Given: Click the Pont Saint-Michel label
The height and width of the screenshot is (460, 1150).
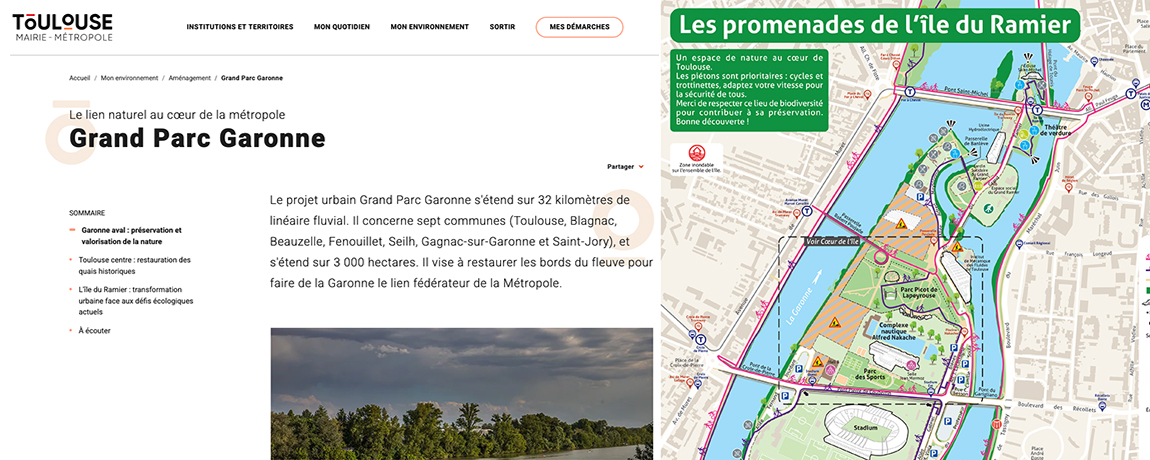Looking at the screenshot, I should click(x=966, y=90).
